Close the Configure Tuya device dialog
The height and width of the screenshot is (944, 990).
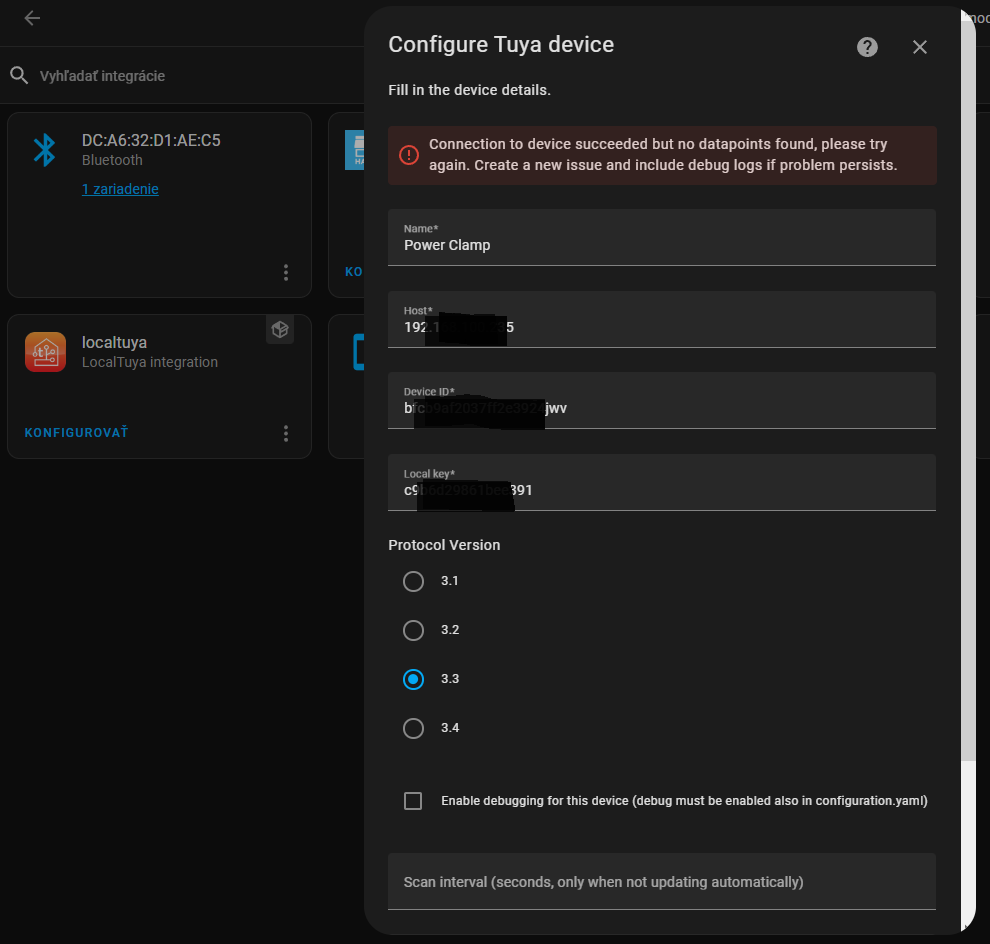pyautogui.click(x=920, y=47)
